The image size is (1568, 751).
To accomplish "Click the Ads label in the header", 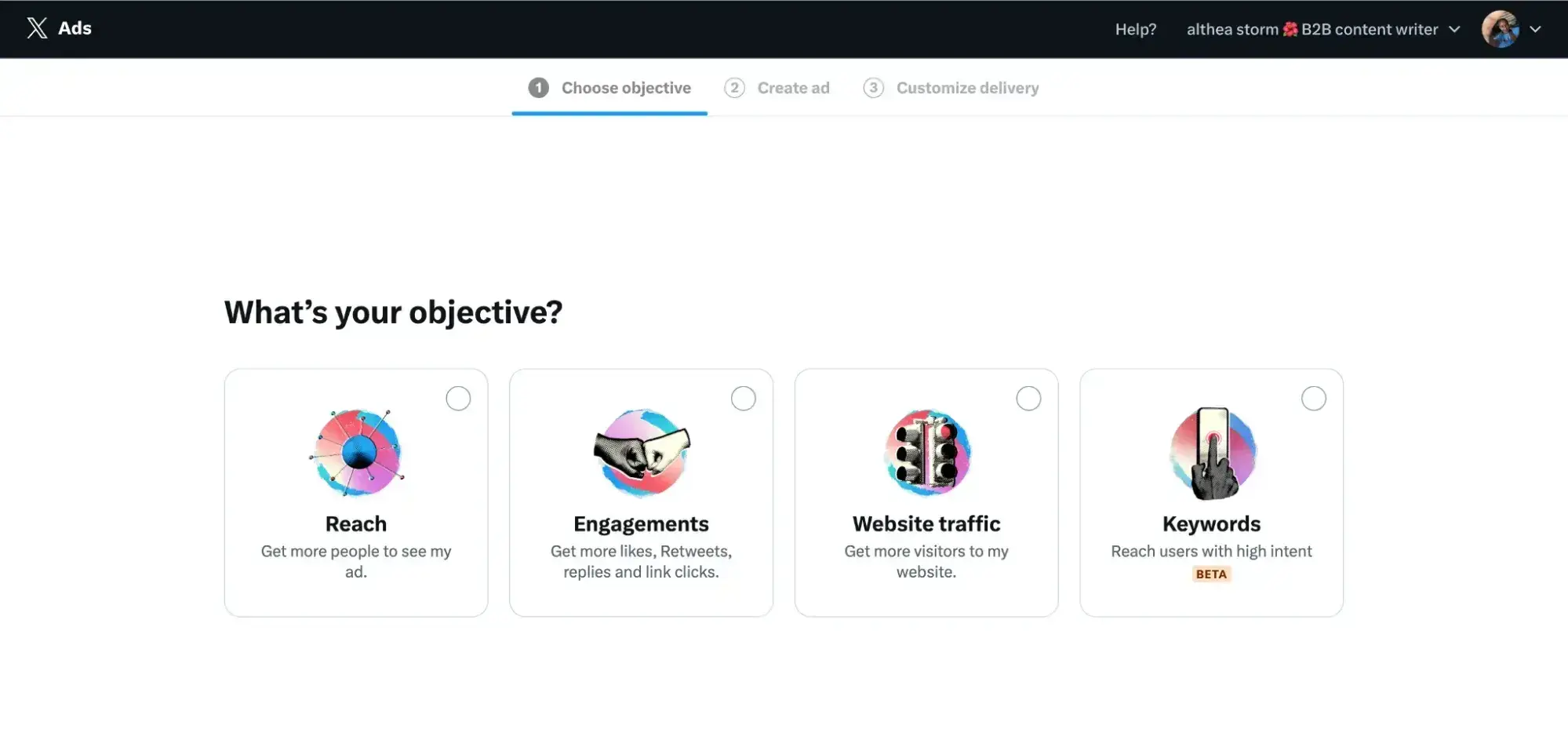I will point(75,27).
